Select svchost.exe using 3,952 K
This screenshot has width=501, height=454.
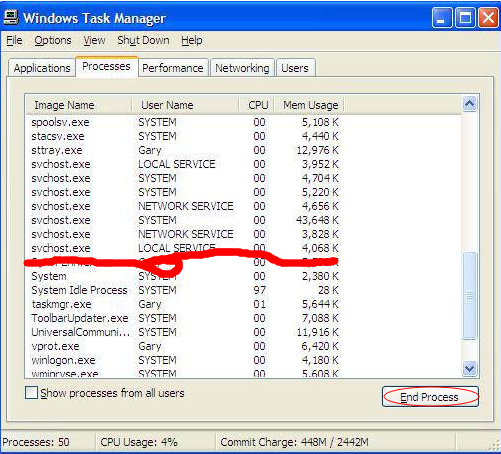[x=185, y=164]
